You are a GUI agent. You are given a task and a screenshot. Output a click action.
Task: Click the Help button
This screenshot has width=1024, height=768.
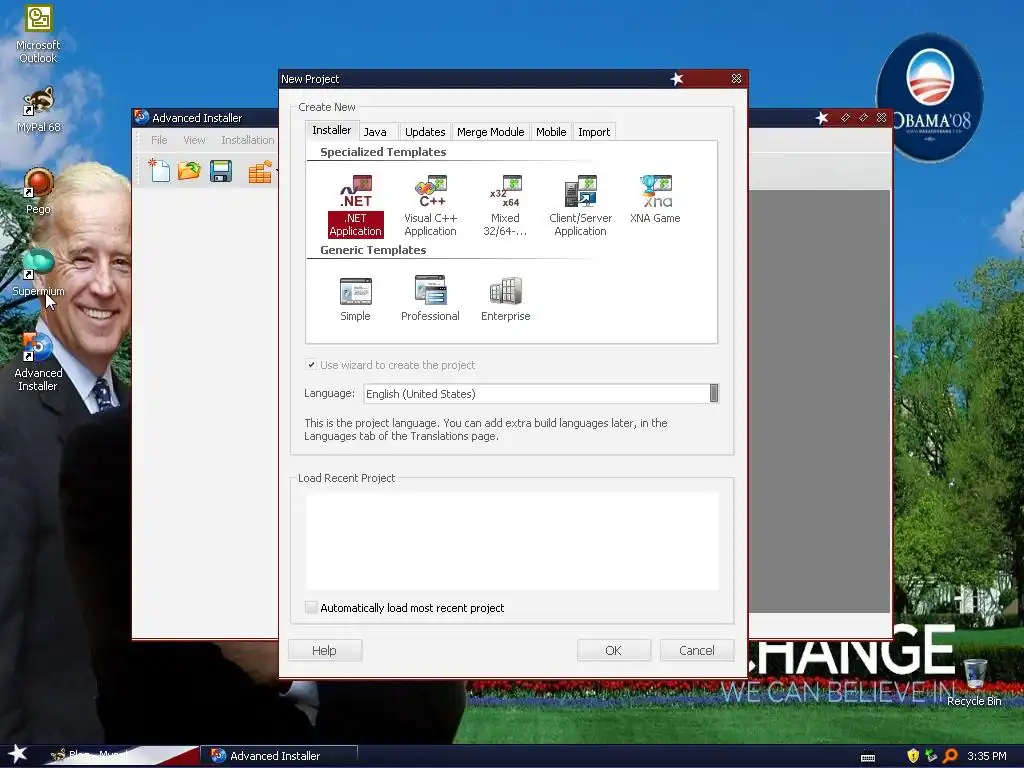[325, 650]
